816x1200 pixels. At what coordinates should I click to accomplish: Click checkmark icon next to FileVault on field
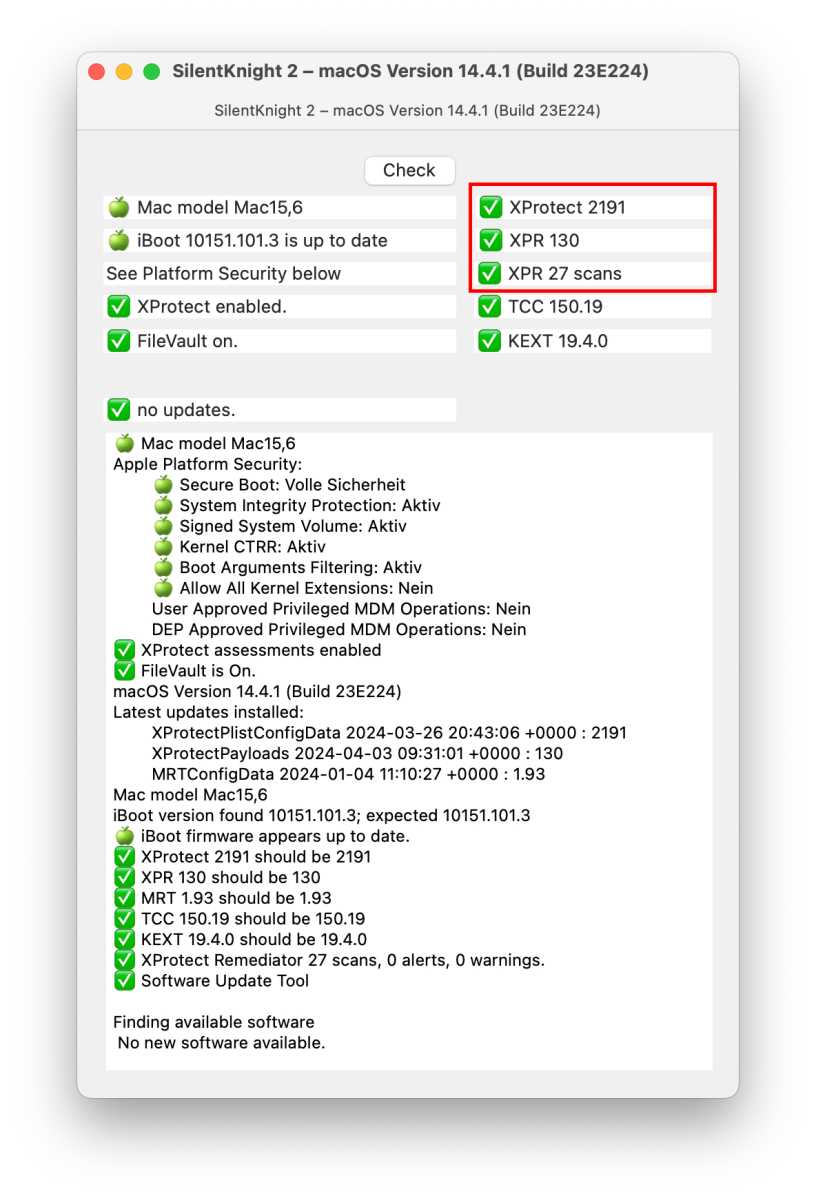coord(119,341)
